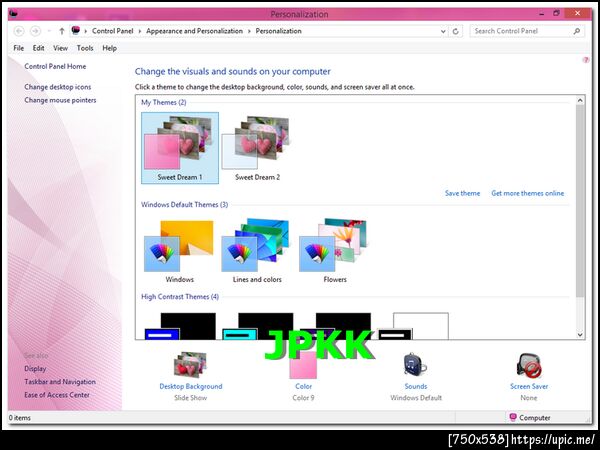Expand the address bar history dropdown
The height and width of the screenshot is (450, 600).
443,31
